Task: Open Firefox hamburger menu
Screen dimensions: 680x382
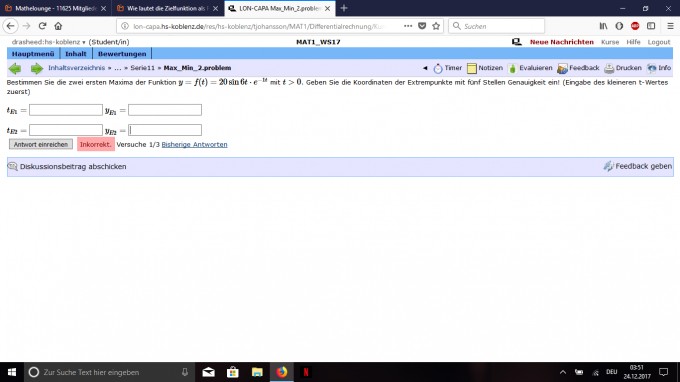Action: [670, 26]
